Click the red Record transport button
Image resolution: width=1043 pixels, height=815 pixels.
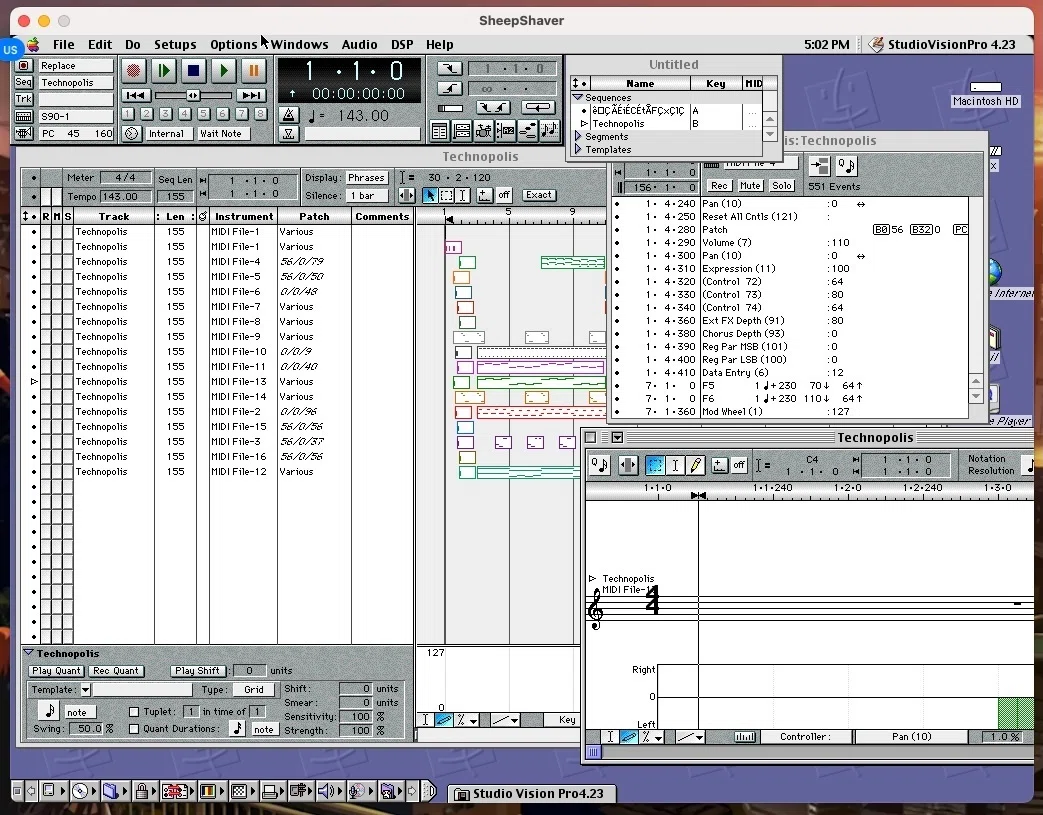tap(134, 70)
